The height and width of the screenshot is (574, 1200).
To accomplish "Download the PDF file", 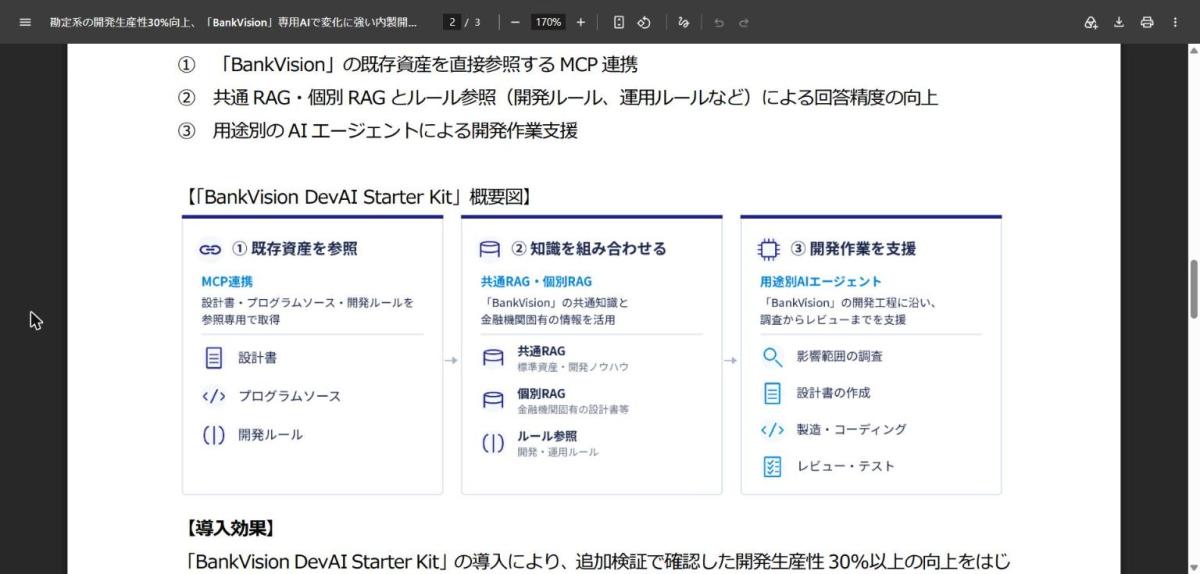I will [1119, 22].
